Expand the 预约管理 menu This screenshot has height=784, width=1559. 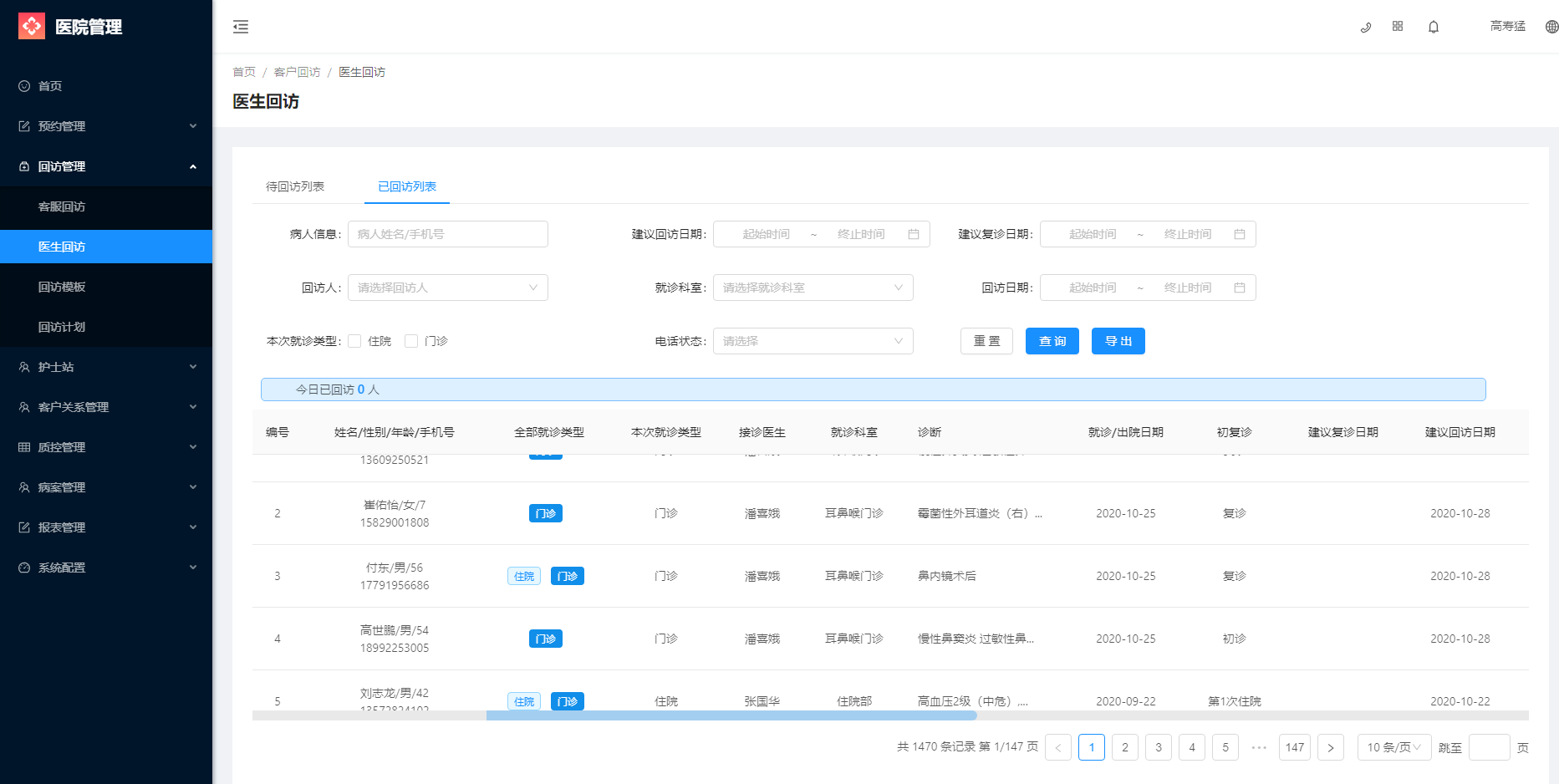(x=106, y=126)
